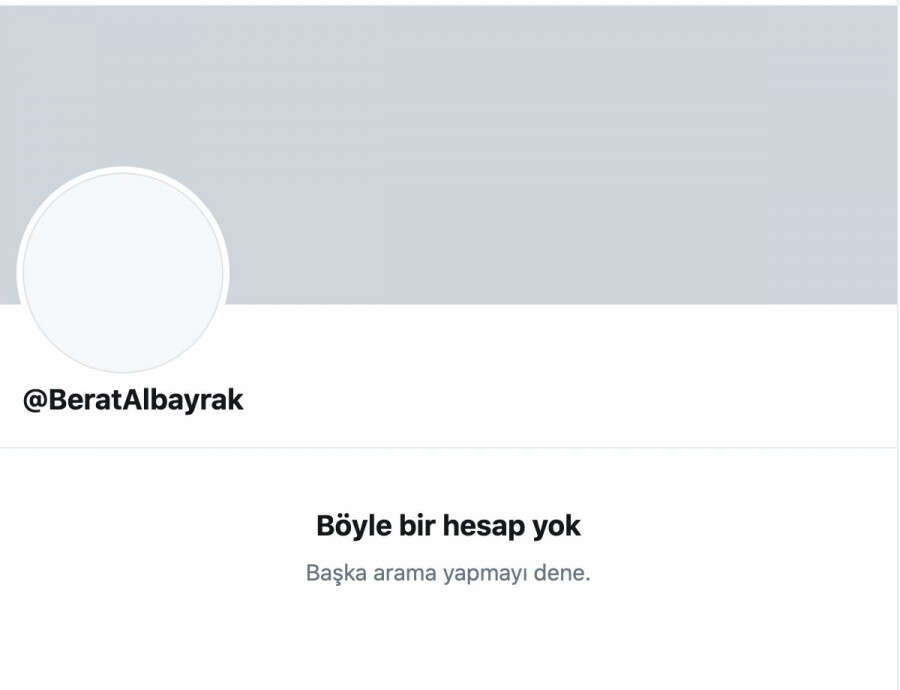
Task: Click the blank white area beside @BeratAlbayrak
Action: tap(568, 400)
